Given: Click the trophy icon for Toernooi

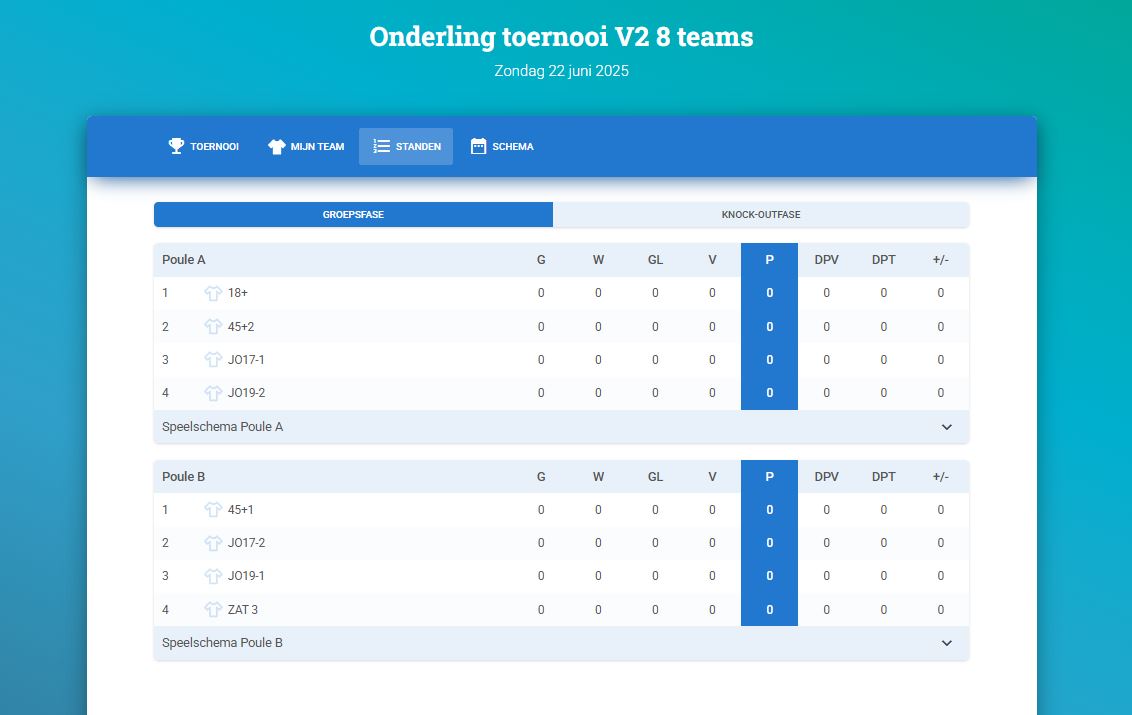Looking at the screenshot, I should coord(176,146).
